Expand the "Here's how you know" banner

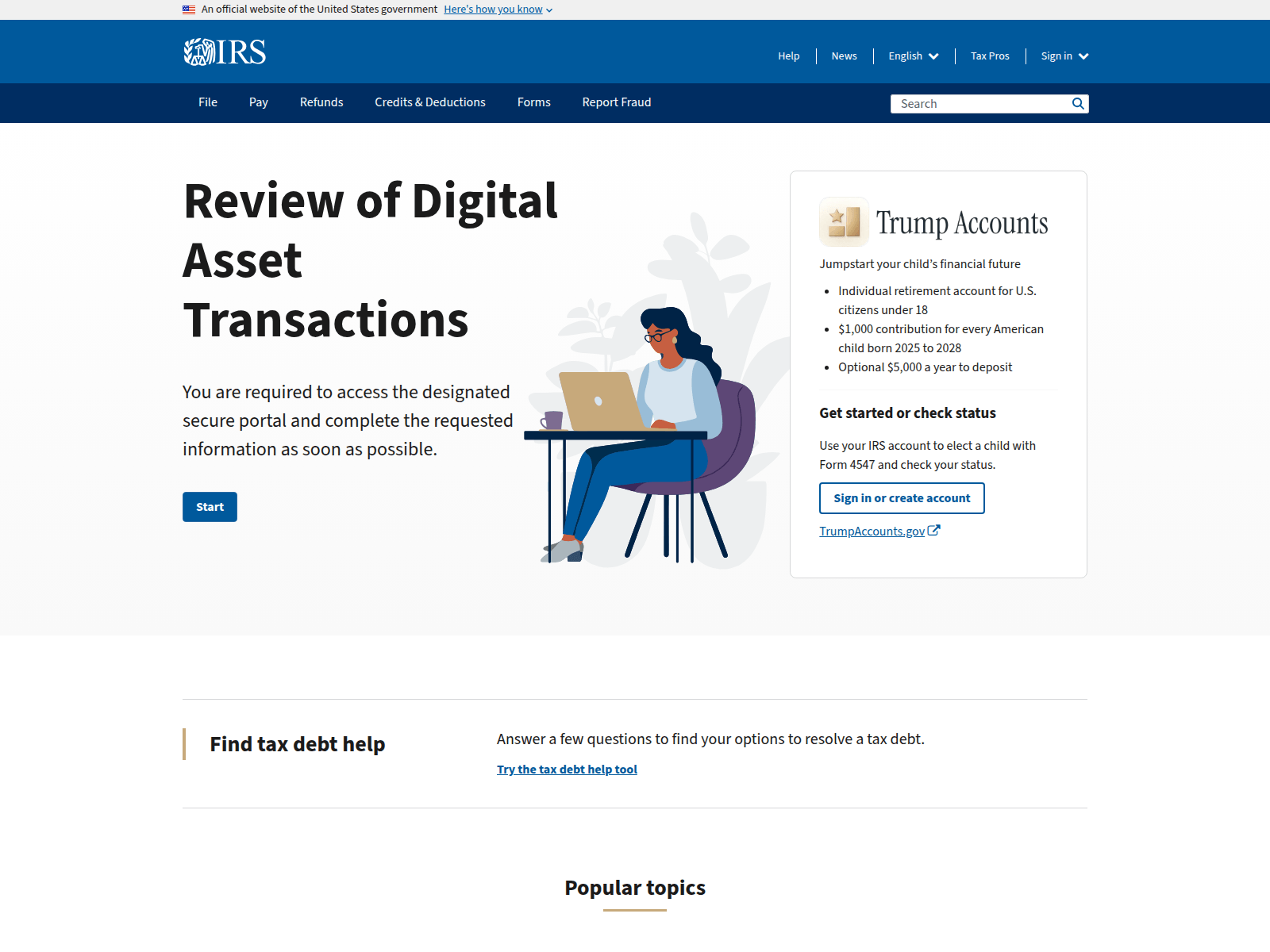[498, 10]
